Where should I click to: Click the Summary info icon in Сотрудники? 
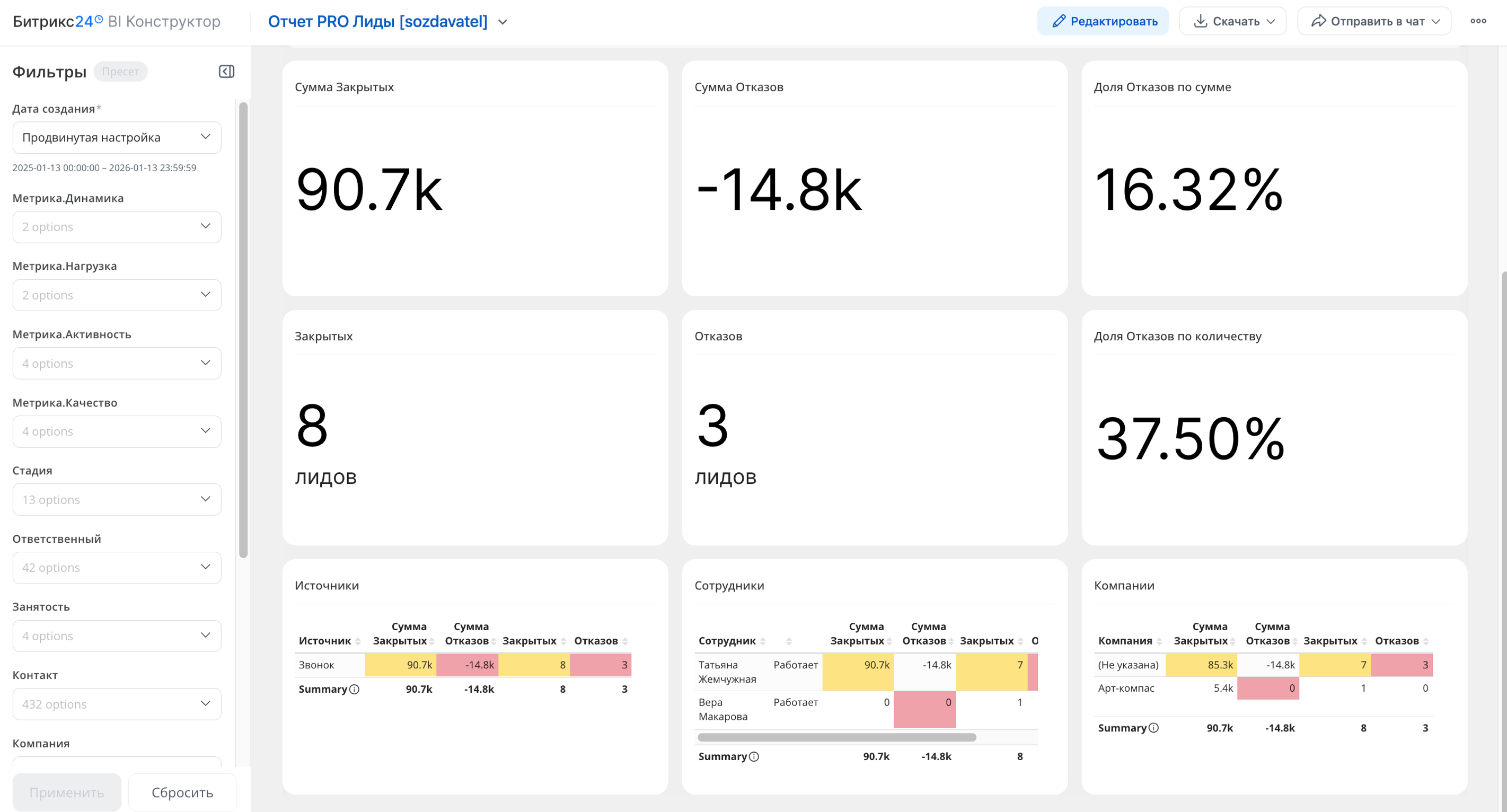pos(754,756)
